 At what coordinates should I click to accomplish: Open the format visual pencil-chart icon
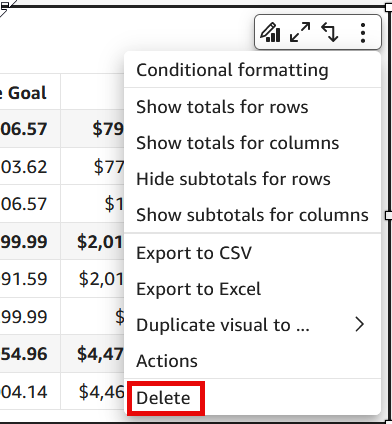(x=270, y=32)
